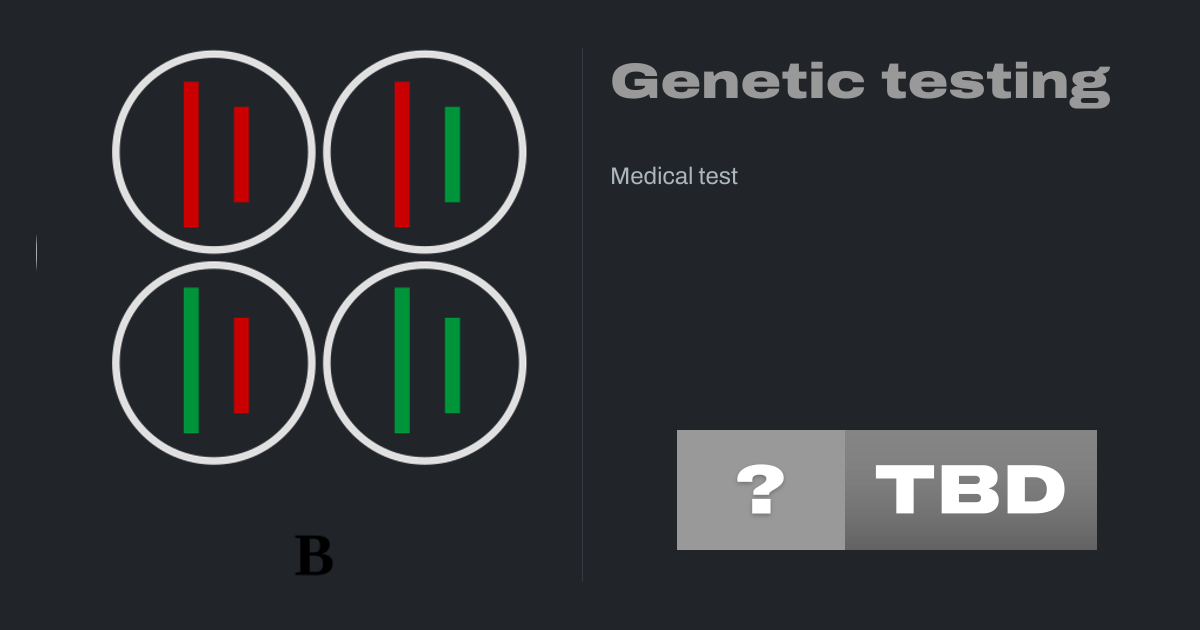The height and width of the screenshot is (630, 1200).
Task: Click the question mark box
Action: point(760,490)
